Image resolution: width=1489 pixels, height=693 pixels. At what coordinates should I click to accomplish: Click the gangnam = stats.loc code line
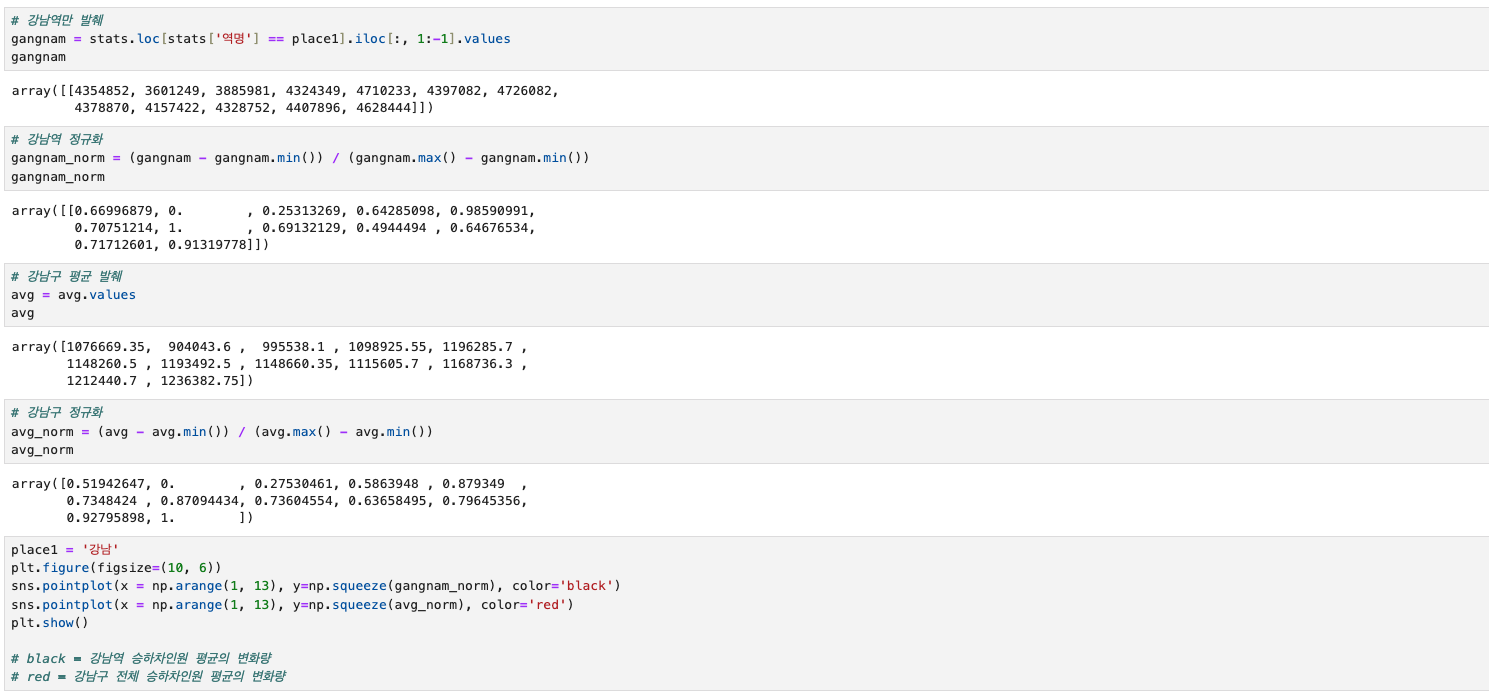pyautogui.click(x=260, y=39)
